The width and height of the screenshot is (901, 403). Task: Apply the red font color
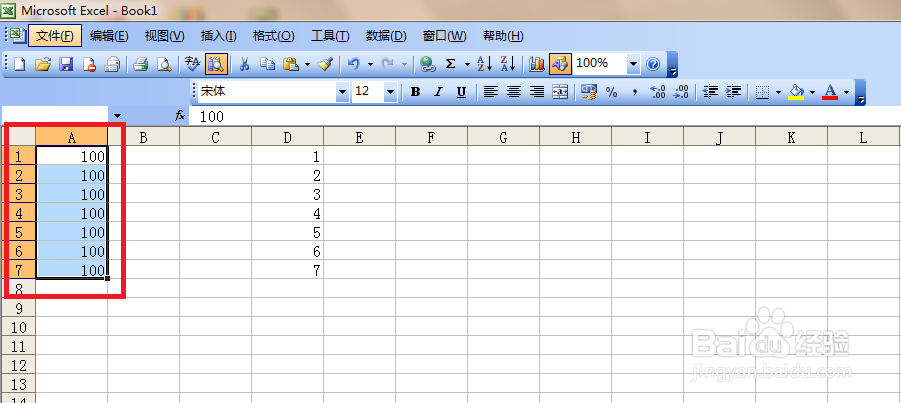point(830,92)
